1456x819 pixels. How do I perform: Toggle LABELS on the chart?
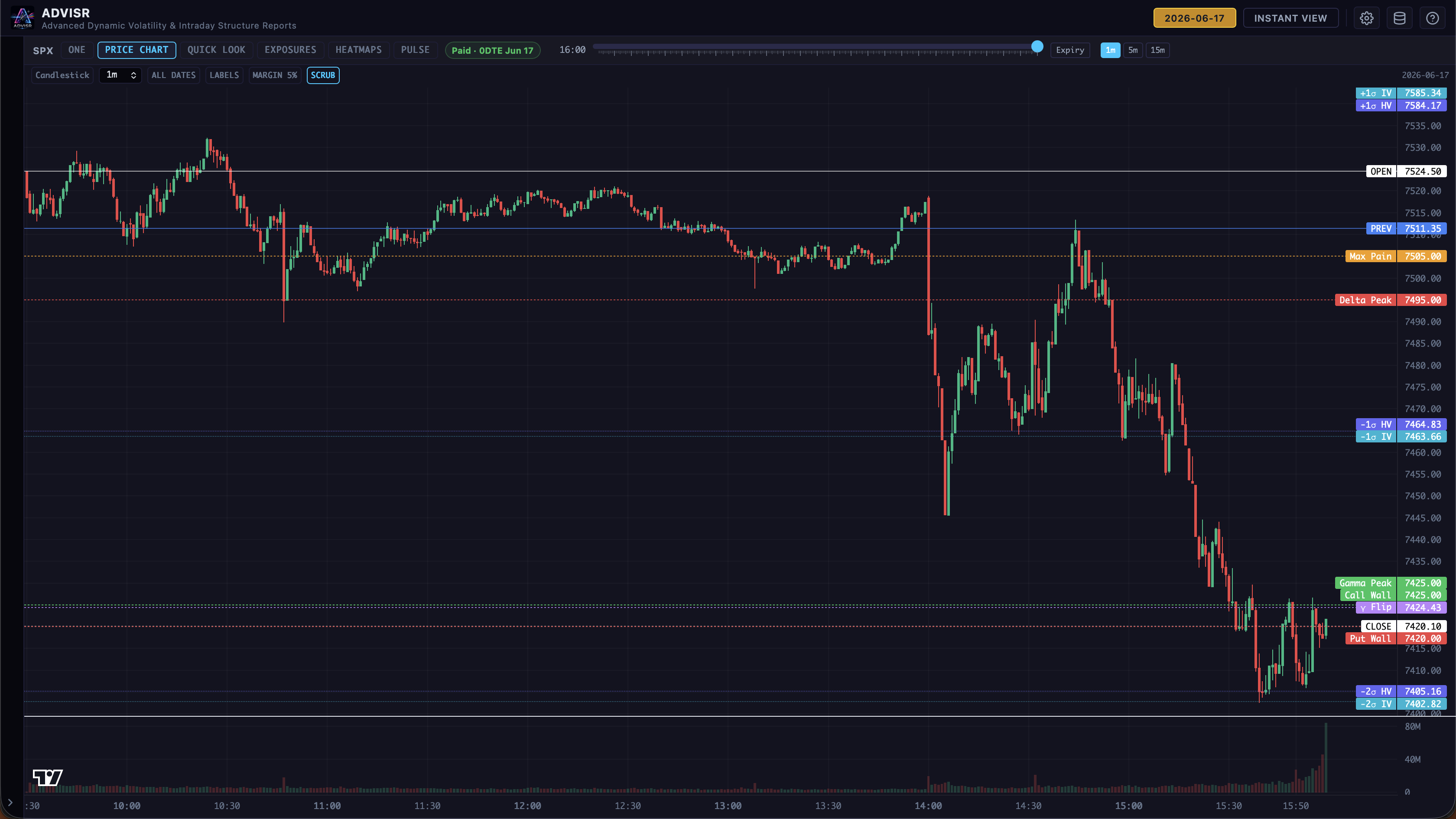coord(224,75)
